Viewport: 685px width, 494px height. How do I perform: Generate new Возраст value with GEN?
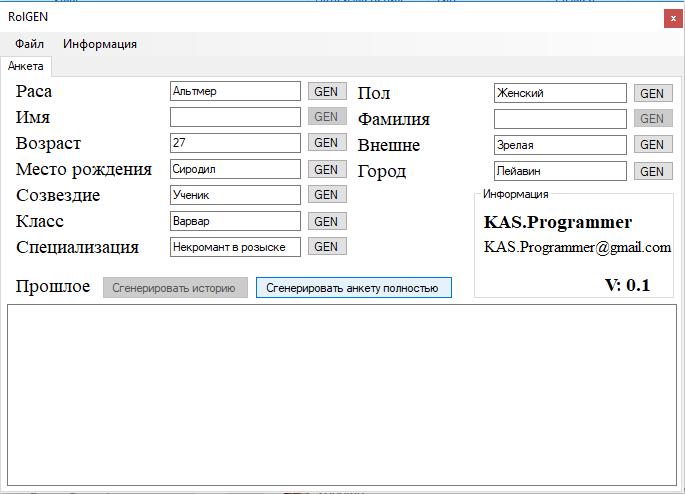click(327, 143)
